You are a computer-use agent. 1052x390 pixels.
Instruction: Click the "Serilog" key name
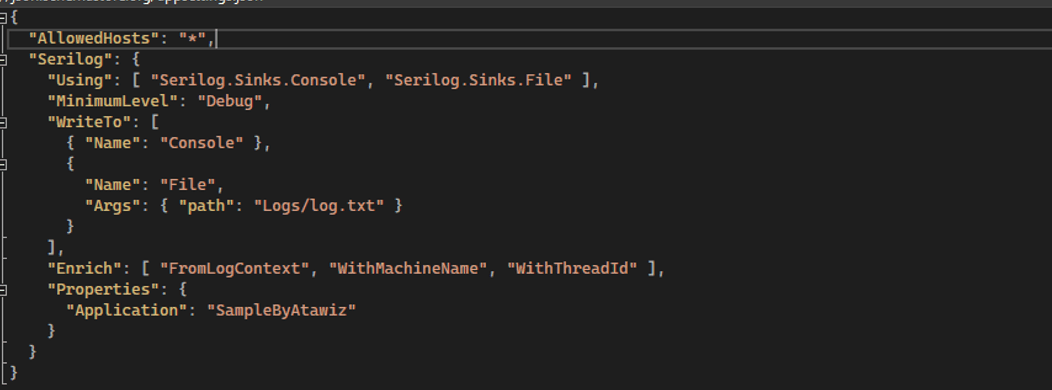[x=70, y=60]
